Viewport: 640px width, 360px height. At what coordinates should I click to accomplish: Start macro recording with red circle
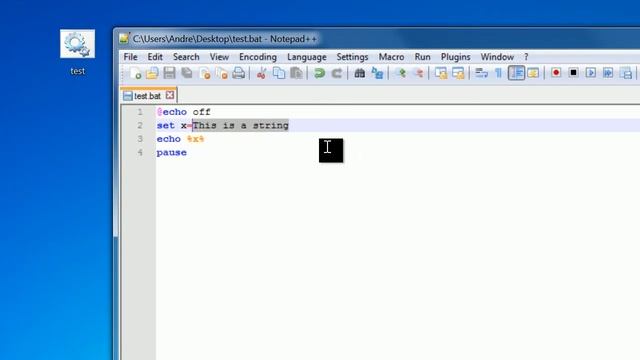[556, 73]
